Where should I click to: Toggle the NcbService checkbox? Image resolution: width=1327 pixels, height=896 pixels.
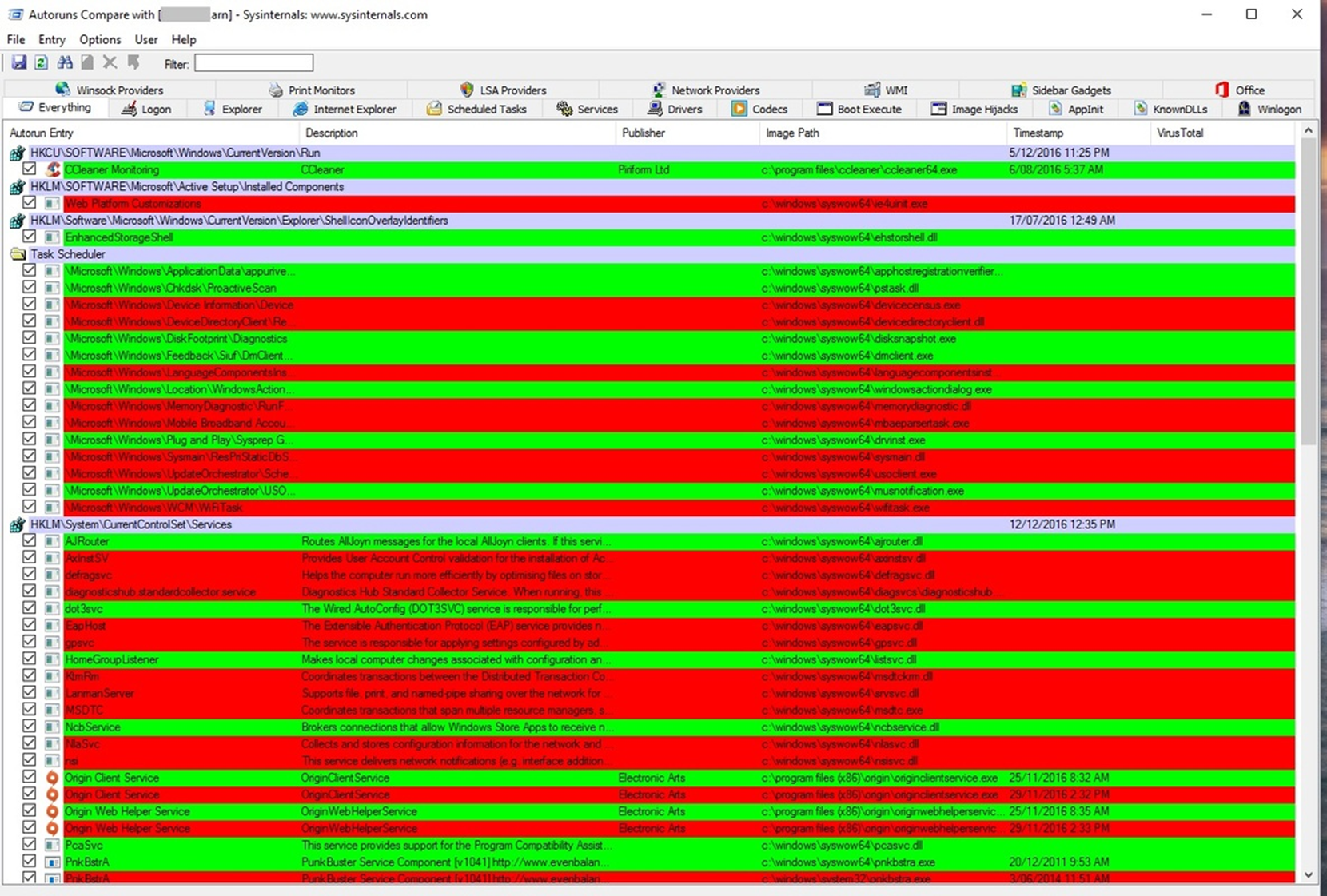click(x=30, y=727)
